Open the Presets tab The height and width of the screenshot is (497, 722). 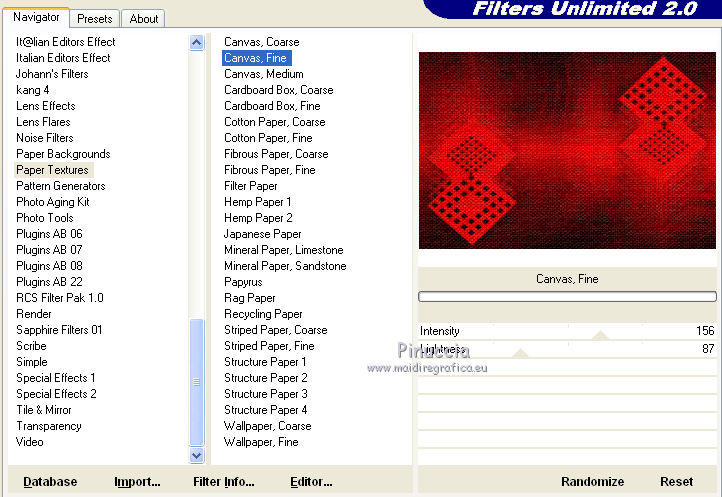click(x=95, y=19)
